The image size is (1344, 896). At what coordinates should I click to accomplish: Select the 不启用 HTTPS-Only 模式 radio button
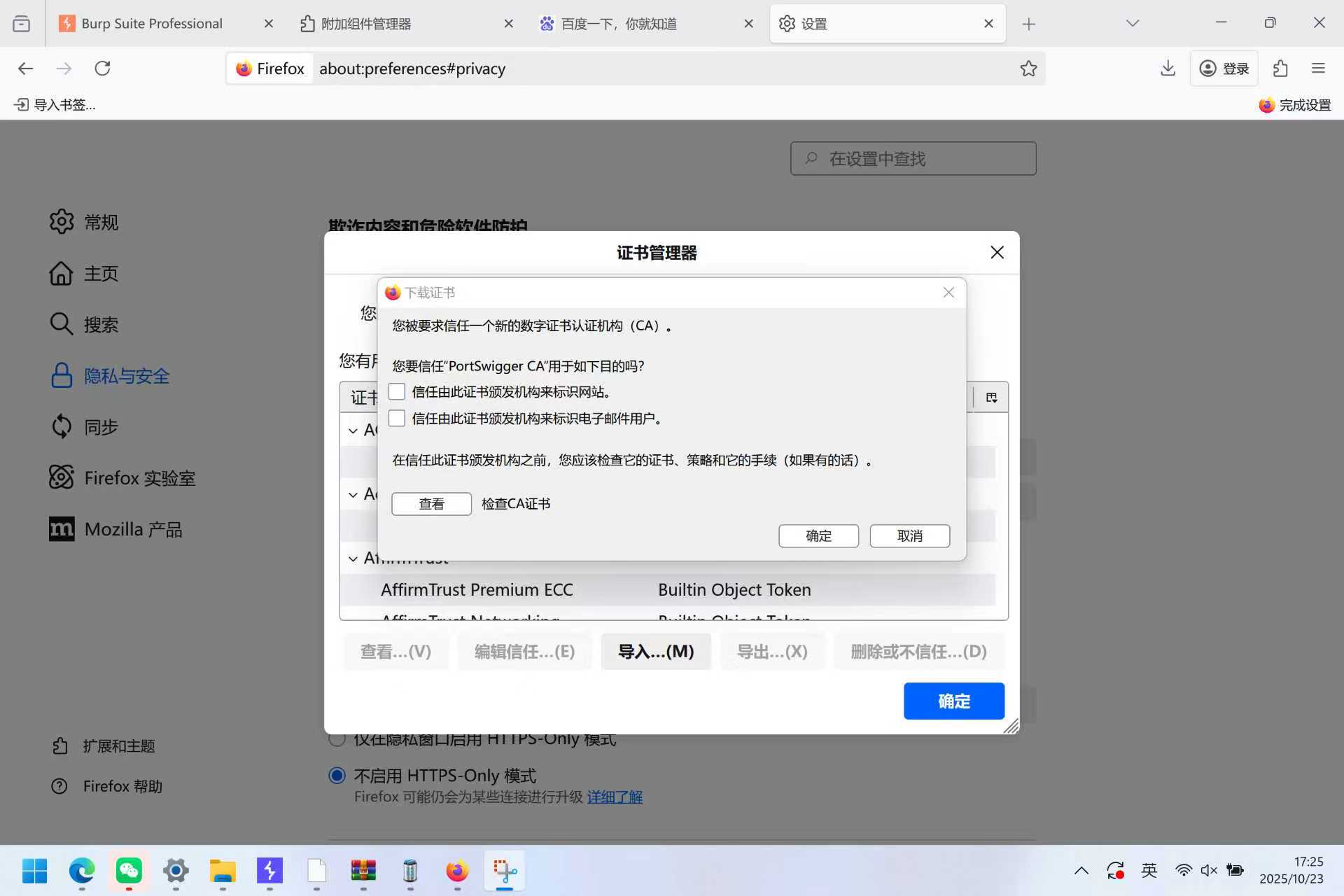coord(337,775)
